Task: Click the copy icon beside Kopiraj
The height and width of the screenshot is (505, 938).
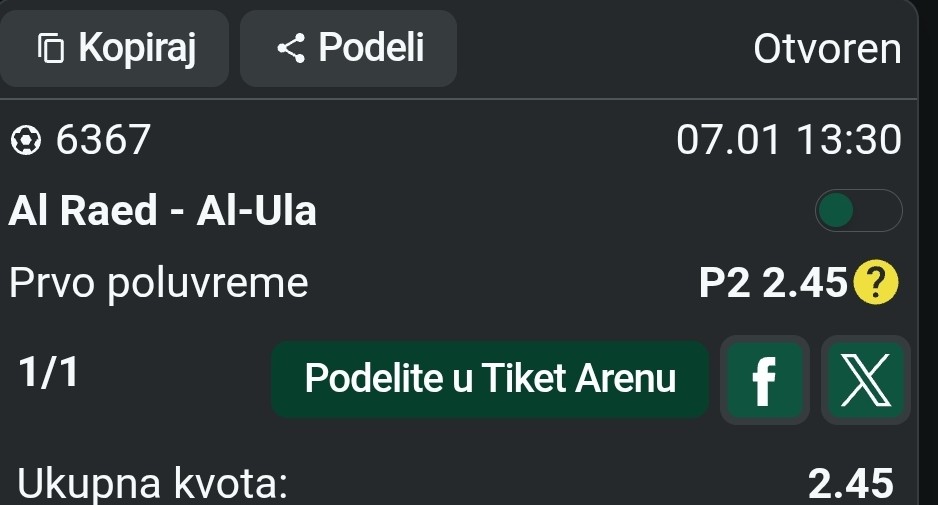Action: [x=51, y=47]
